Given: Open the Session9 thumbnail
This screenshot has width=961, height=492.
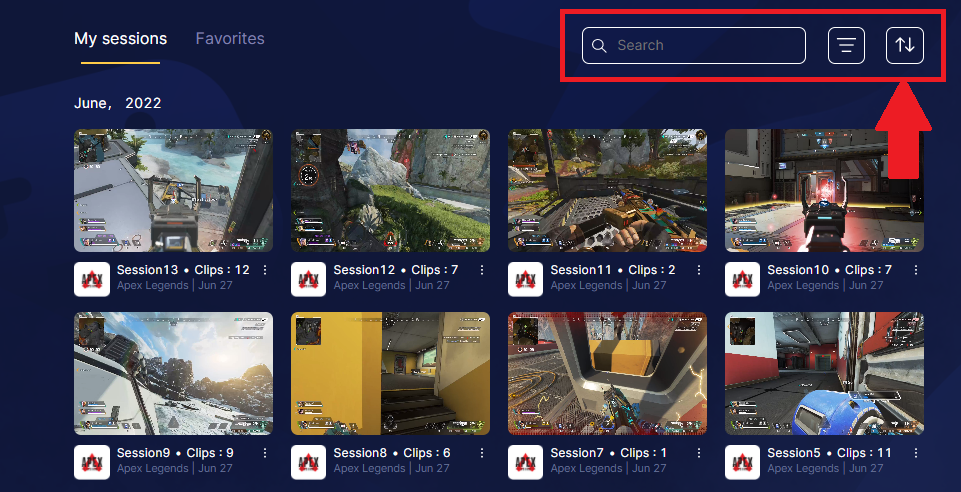Looking at the screenshot, I should pyautogui.click(x=173, y=374).
